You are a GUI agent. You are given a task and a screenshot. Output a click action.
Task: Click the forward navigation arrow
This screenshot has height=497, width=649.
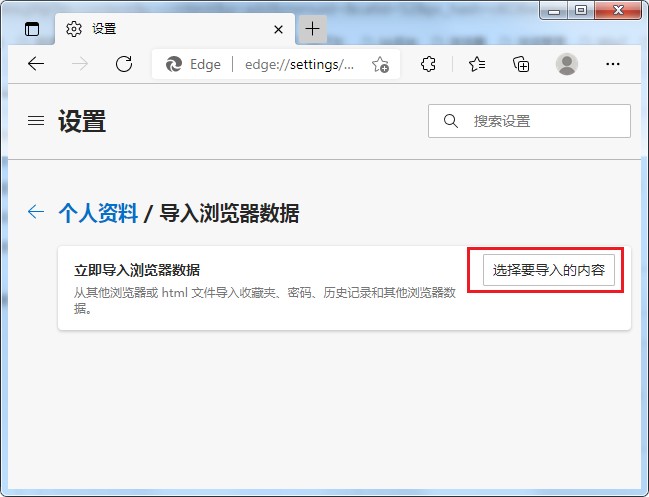[80, 64]
